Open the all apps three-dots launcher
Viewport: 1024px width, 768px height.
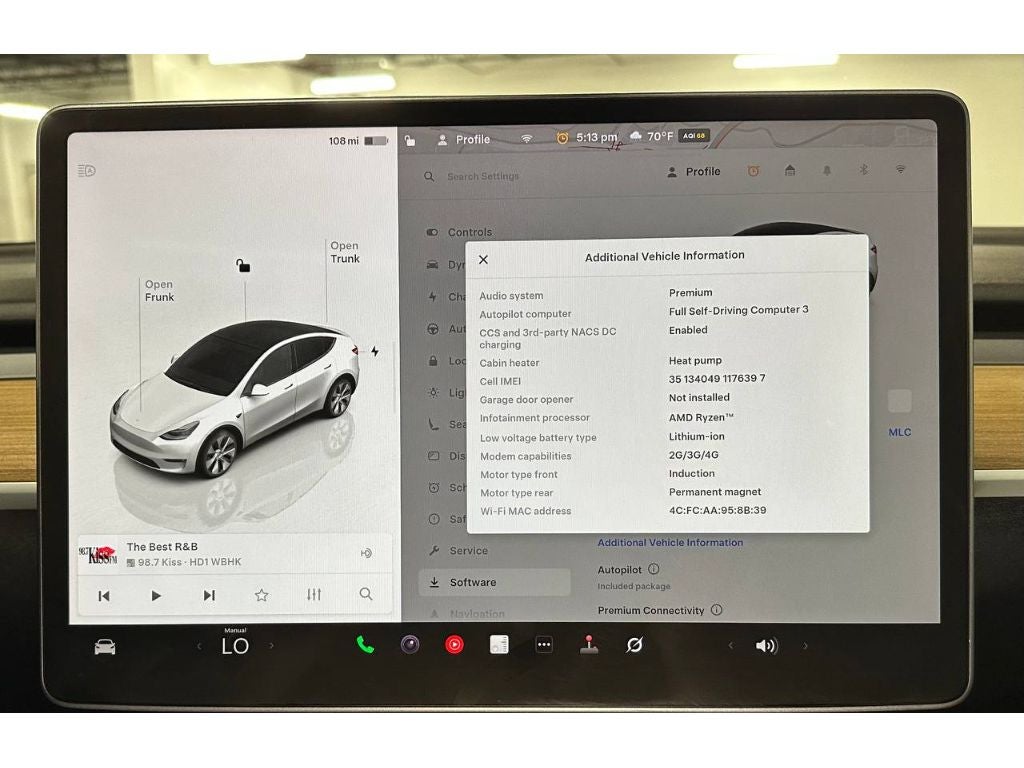(x=544, y=645)
